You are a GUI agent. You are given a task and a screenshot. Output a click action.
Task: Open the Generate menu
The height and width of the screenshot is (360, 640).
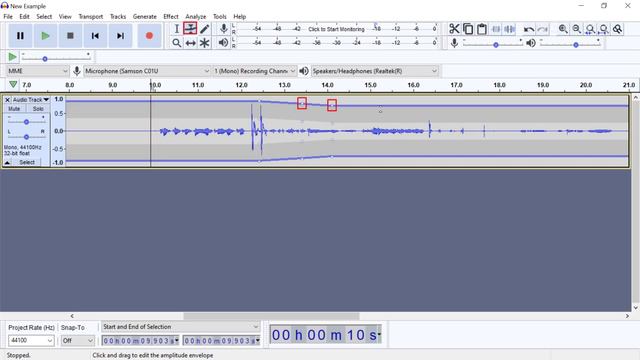coord(145,16)
